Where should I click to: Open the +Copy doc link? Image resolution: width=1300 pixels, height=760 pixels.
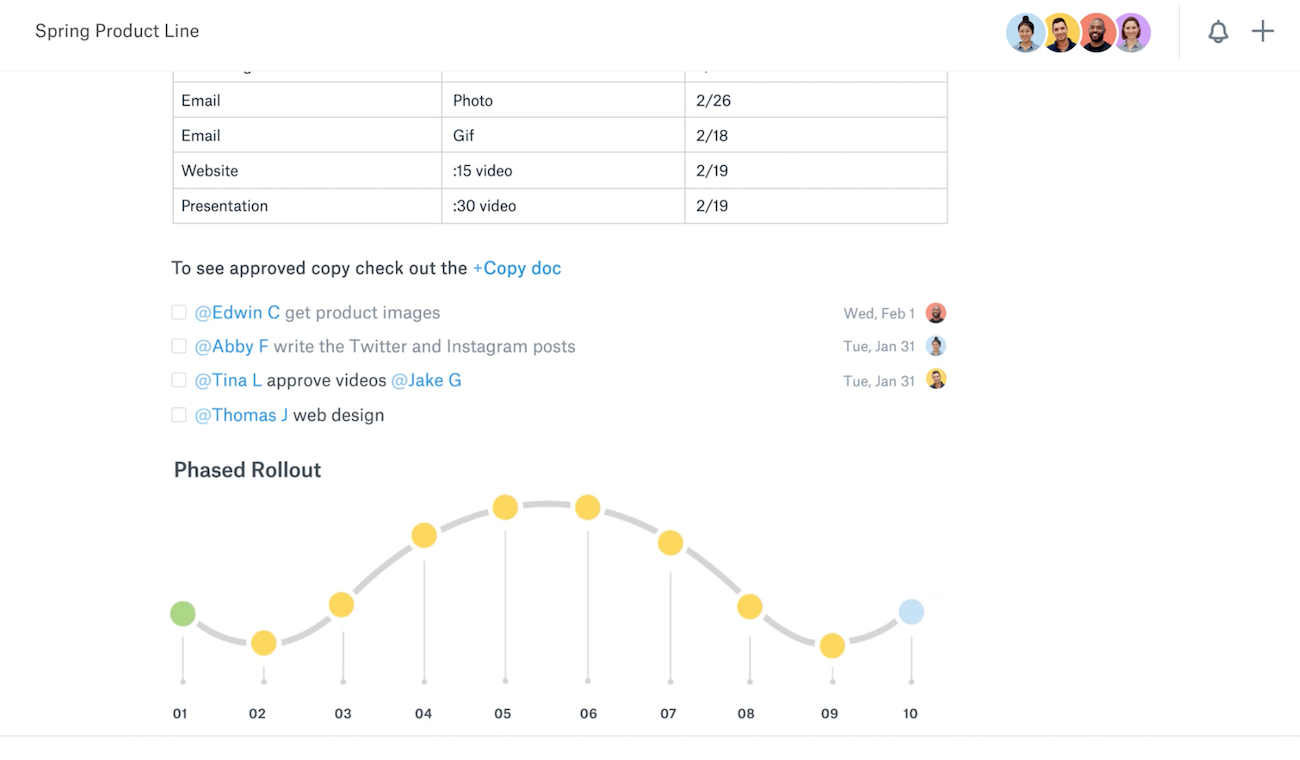coord(517,268)
